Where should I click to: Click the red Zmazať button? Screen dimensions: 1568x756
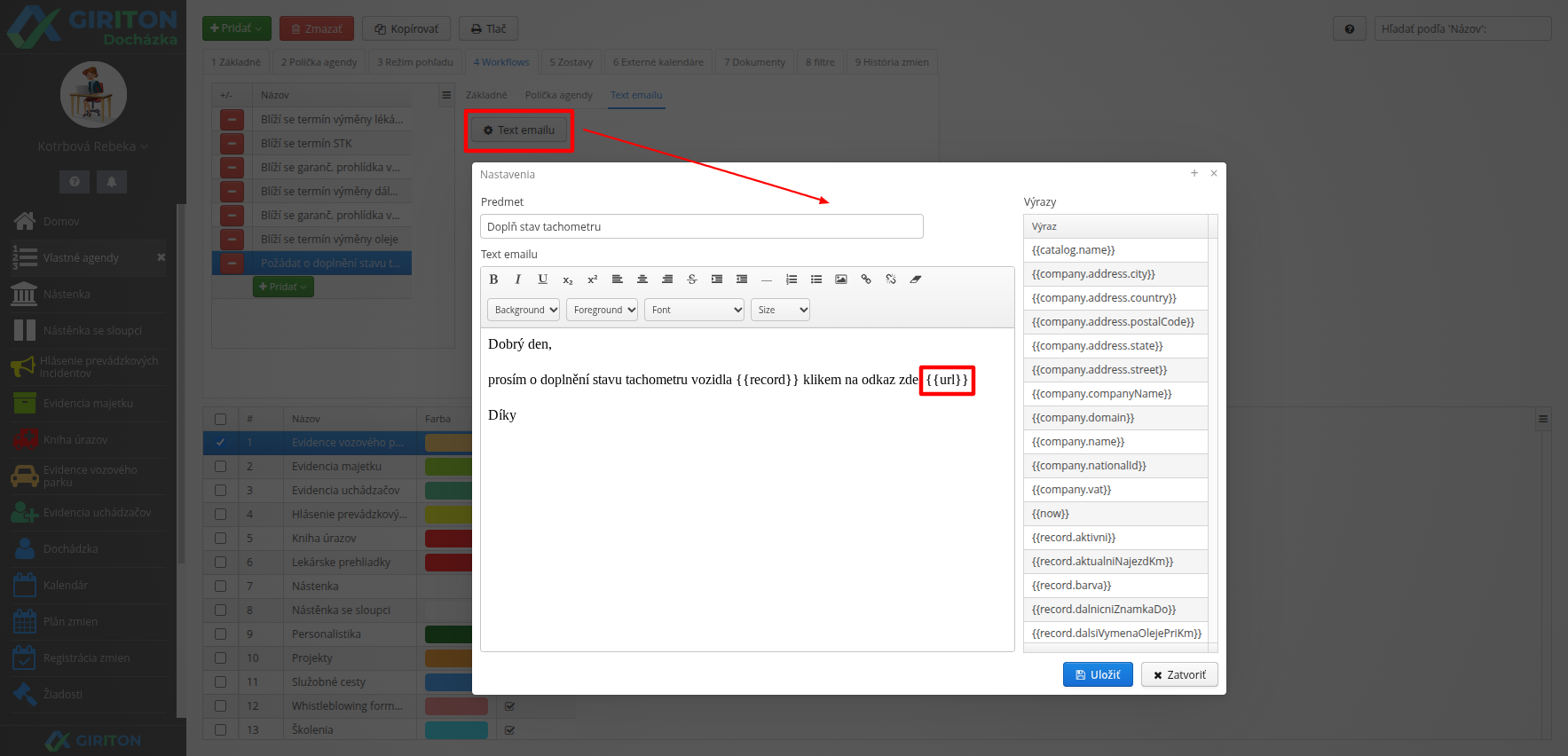tap(317, 28)
